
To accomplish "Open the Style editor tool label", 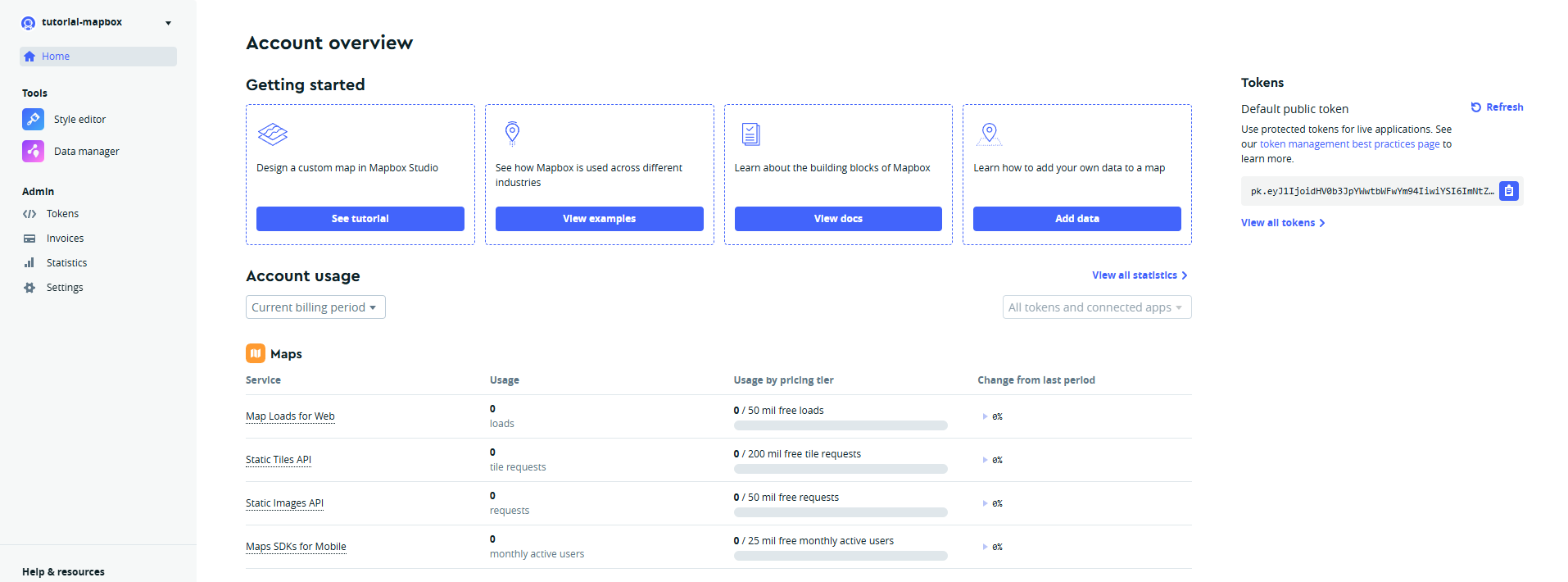I will pyautogui.click(x=79, y=120).
